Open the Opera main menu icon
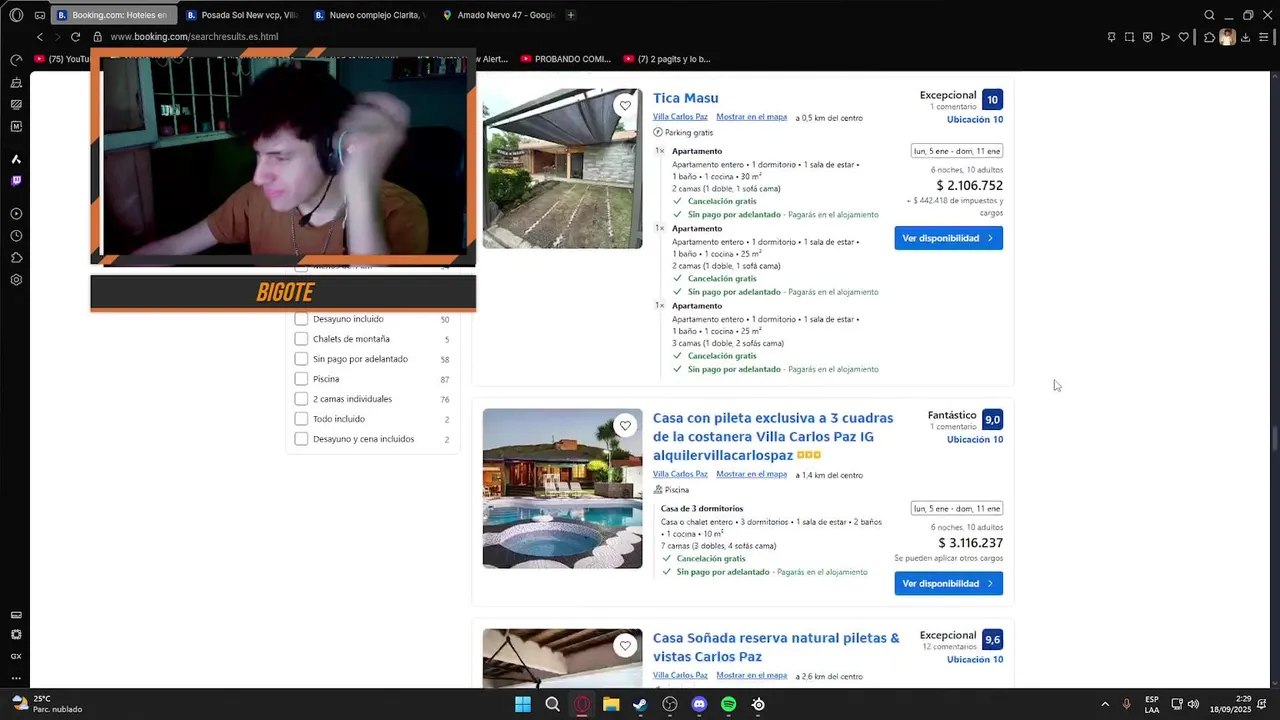 (16, 15)
